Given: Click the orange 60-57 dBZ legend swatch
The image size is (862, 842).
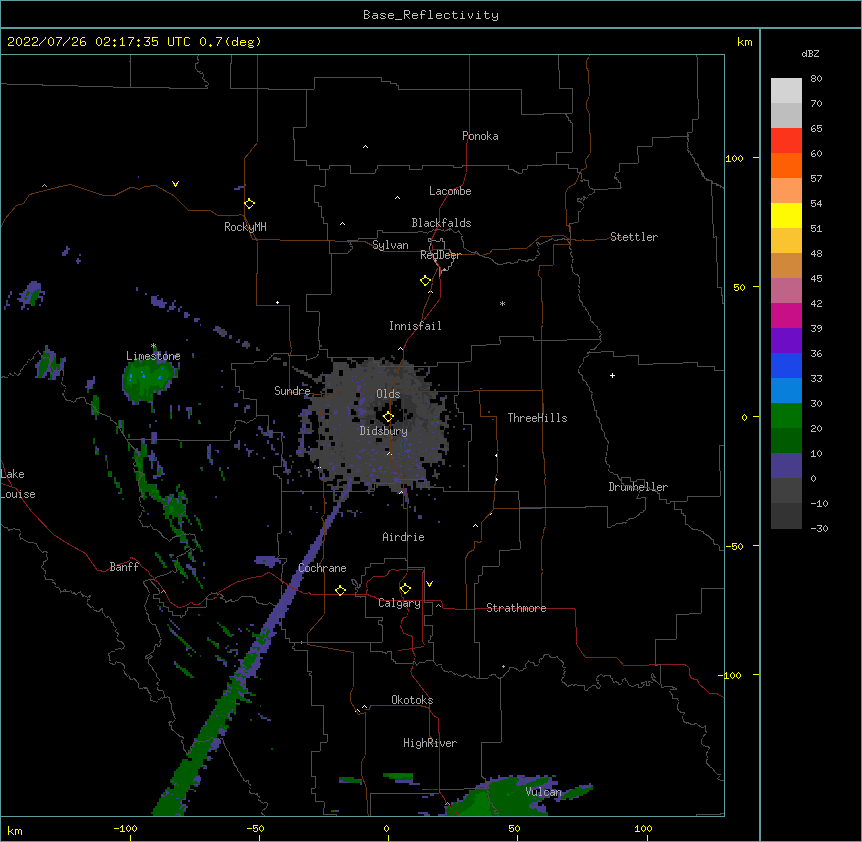Looking at the screenshot, I should point(786,165).
